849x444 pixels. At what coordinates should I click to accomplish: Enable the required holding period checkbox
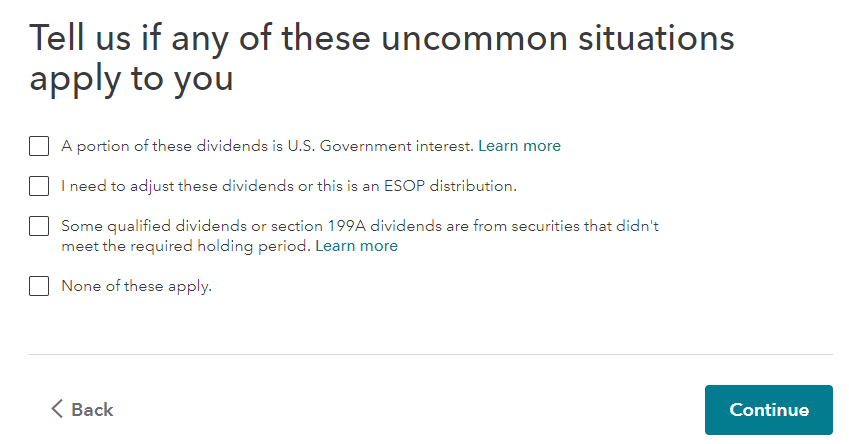point(39,226)
